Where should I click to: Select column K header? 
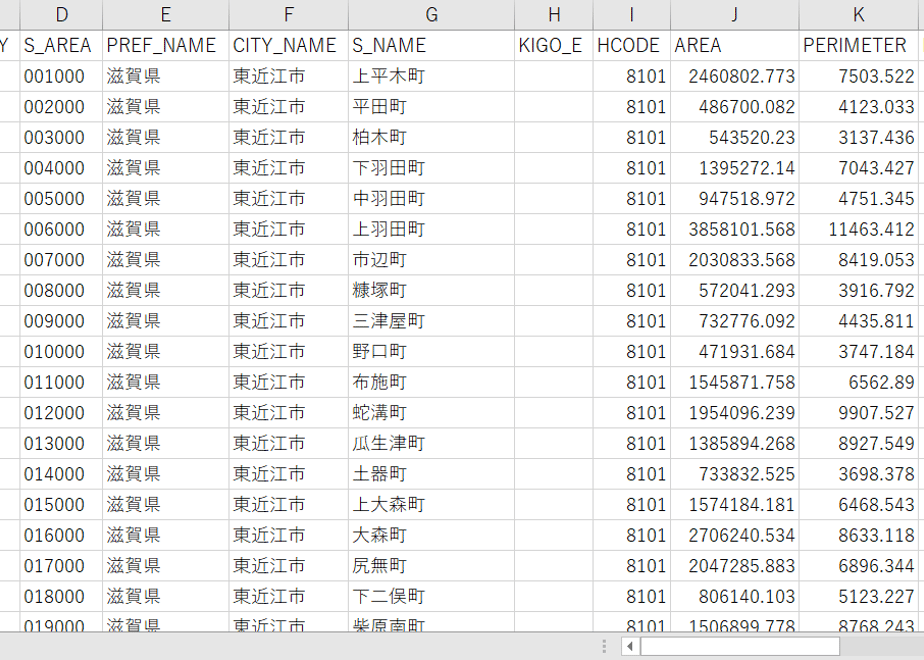click(x=859, y=15)
